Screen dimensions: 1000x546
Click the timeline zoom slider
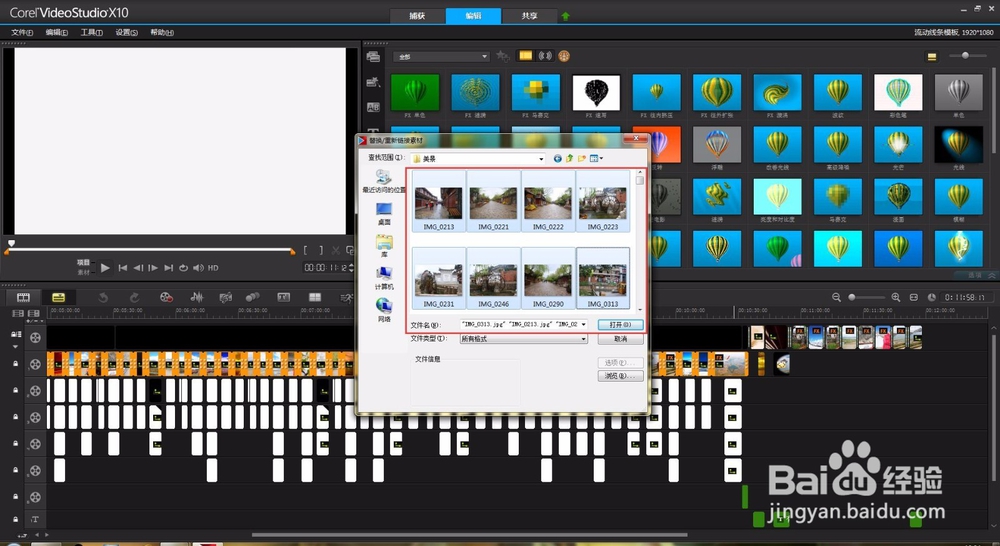pyautogui.click(x=866, y=297)
